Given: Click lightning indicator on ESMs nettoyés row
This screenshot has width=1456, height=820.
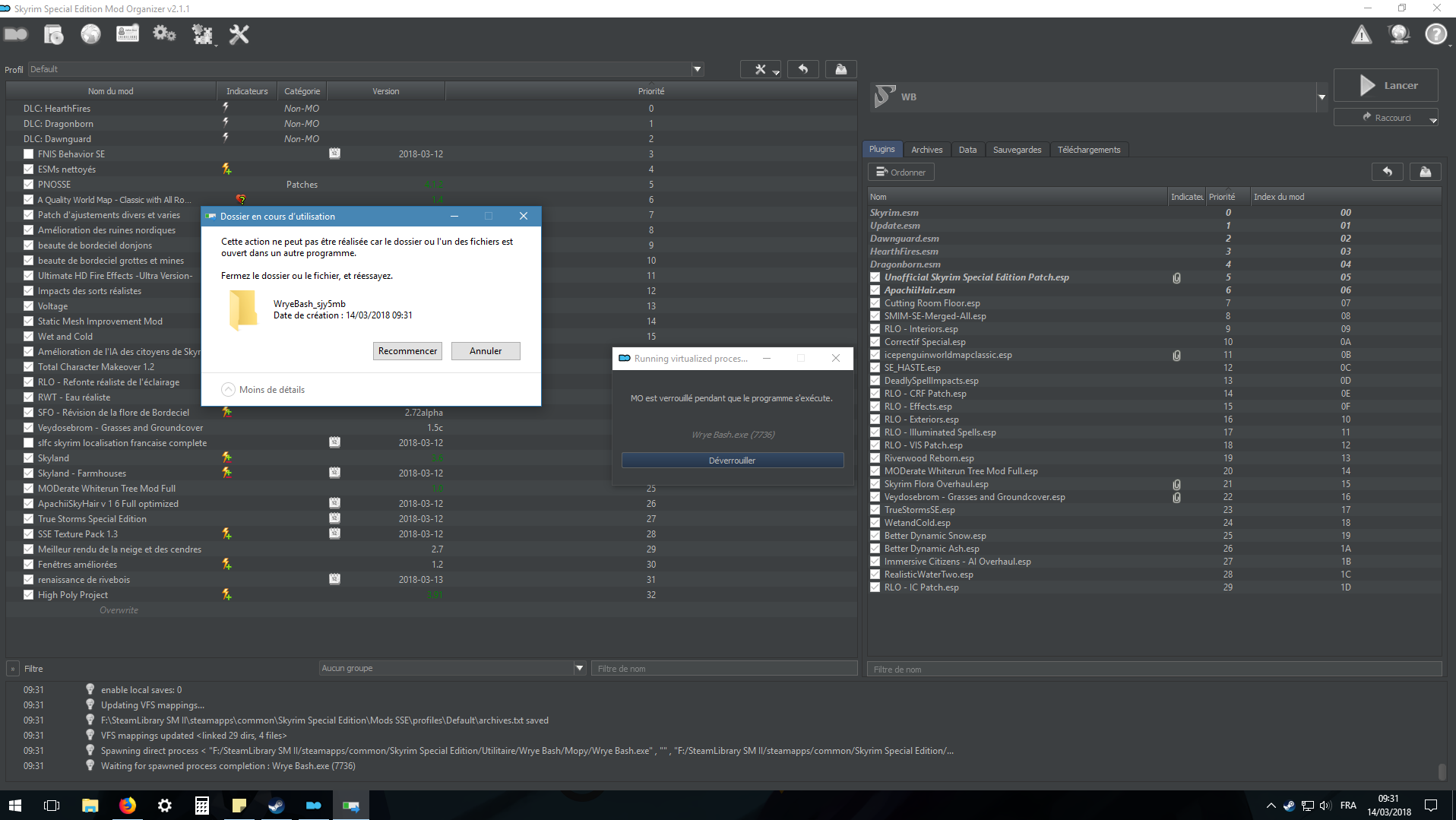Looking at the screenshot, I should pyautogui.click(x=226, y=169).
